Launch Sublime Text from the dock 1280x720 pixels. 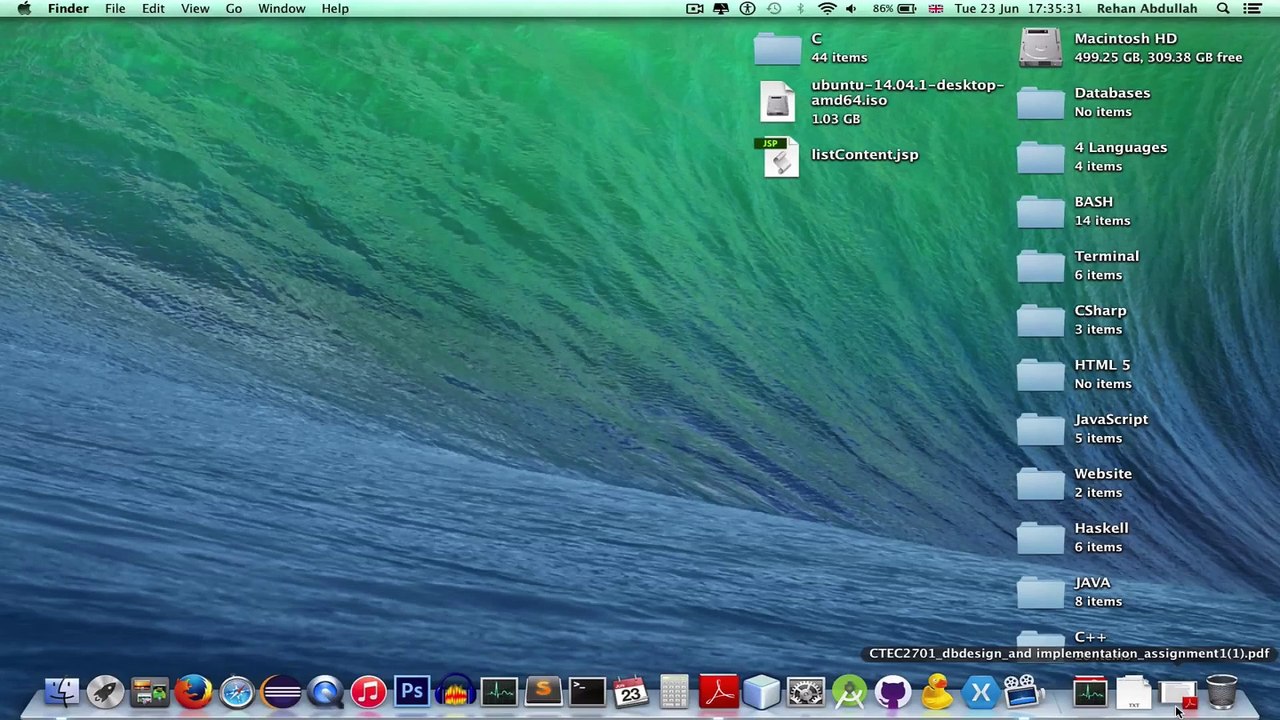[543, 691]
